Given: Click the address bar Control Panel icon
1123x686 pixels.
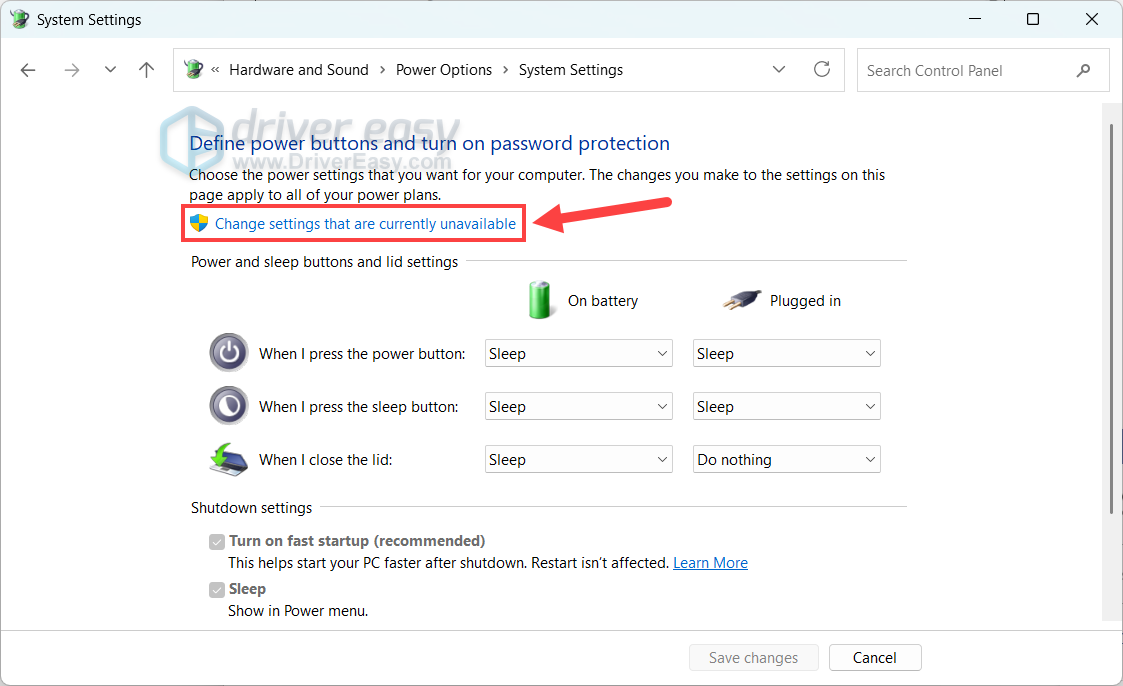Looking at the screenshot, I should (x=193, y=69).
